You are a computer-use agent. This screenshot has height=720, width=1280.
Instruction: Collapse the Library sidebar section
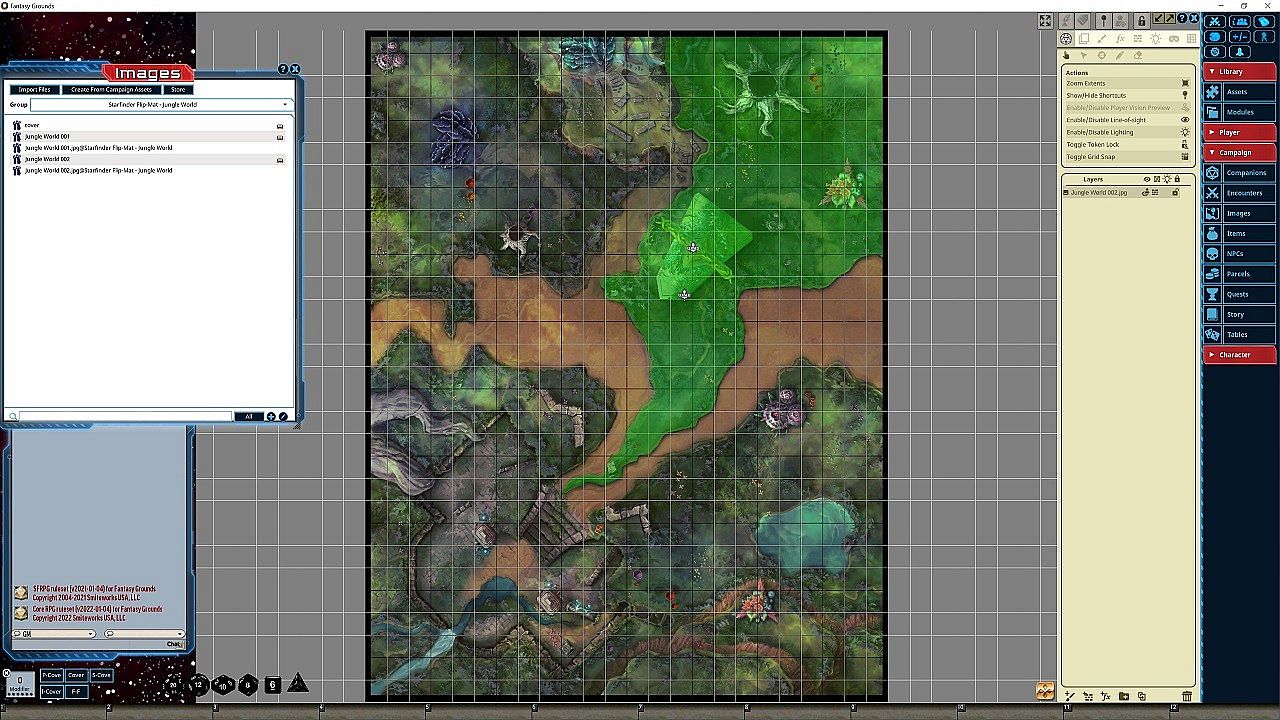(1240, 71)
